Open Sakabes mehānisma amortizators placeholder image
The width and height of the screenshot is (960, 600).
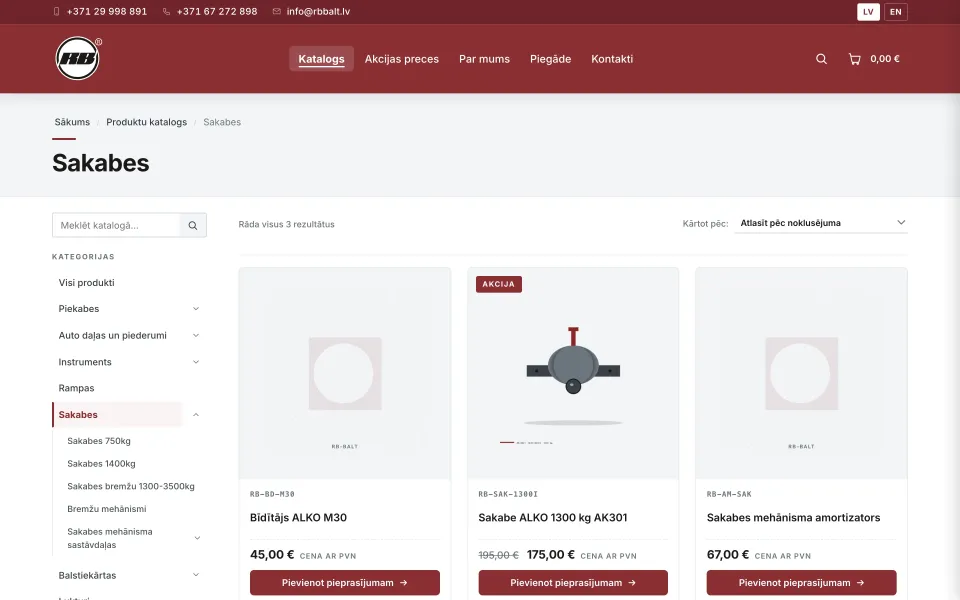[801, 373]
